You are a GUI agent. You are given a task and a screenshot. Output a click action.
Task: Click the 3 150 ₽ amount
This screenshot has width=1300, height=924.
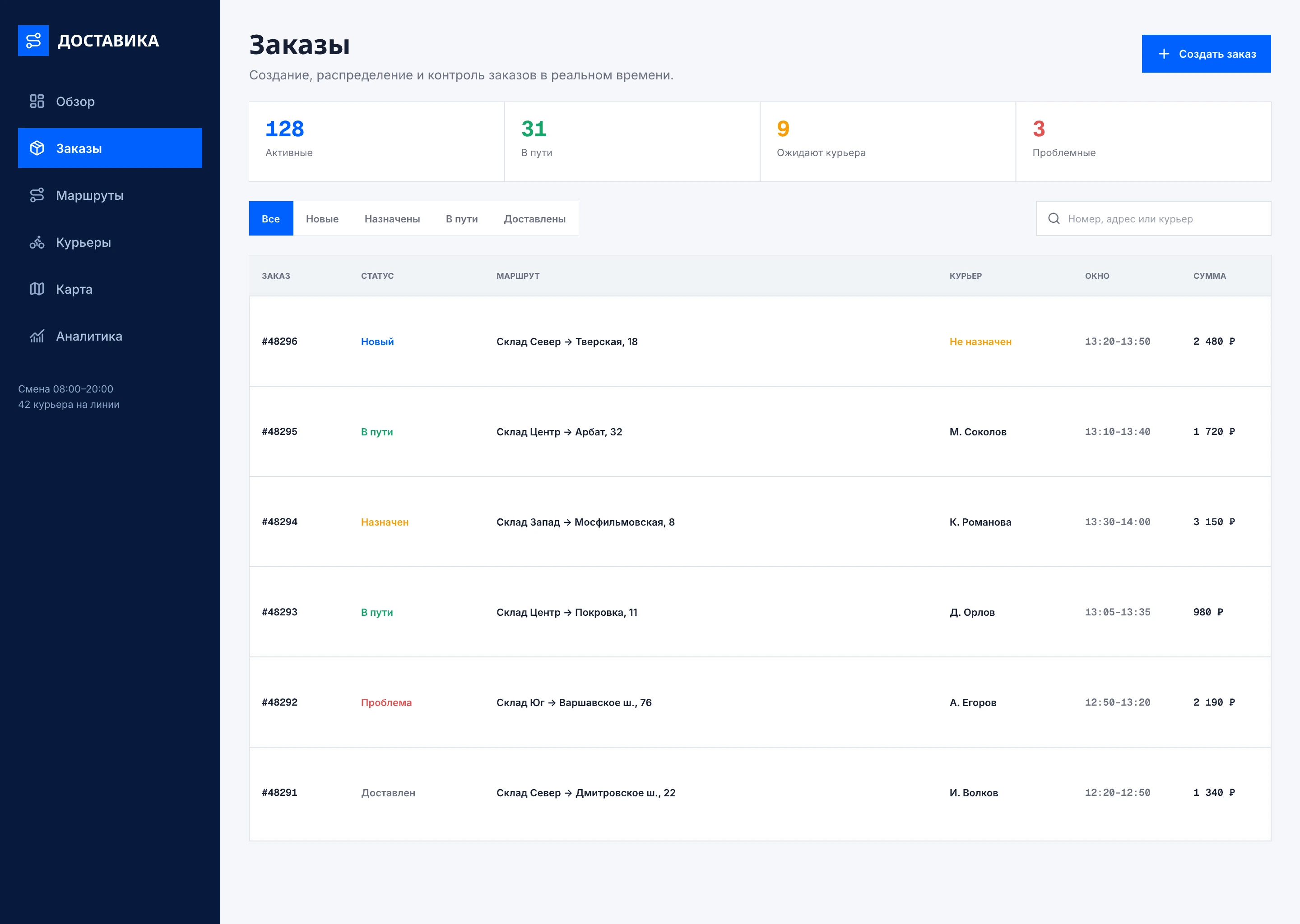(x=1214, y=522)
